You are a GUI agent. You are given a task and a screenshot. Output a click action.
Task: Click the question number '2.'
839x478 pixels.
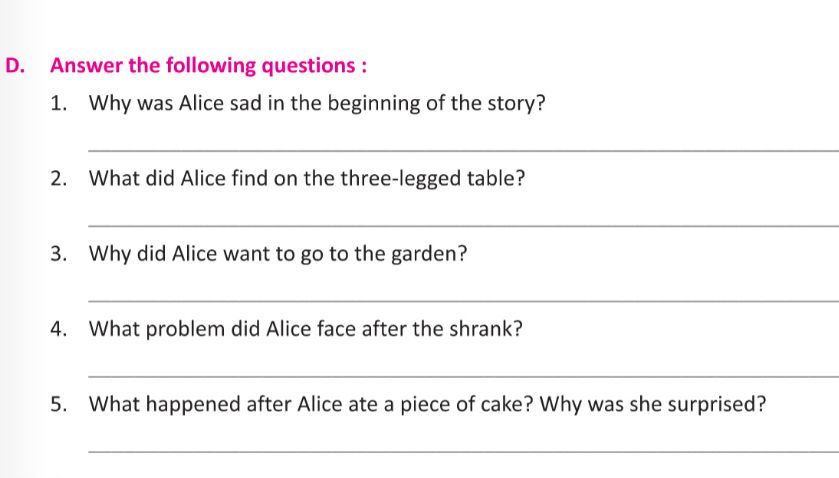pos(60,179)
